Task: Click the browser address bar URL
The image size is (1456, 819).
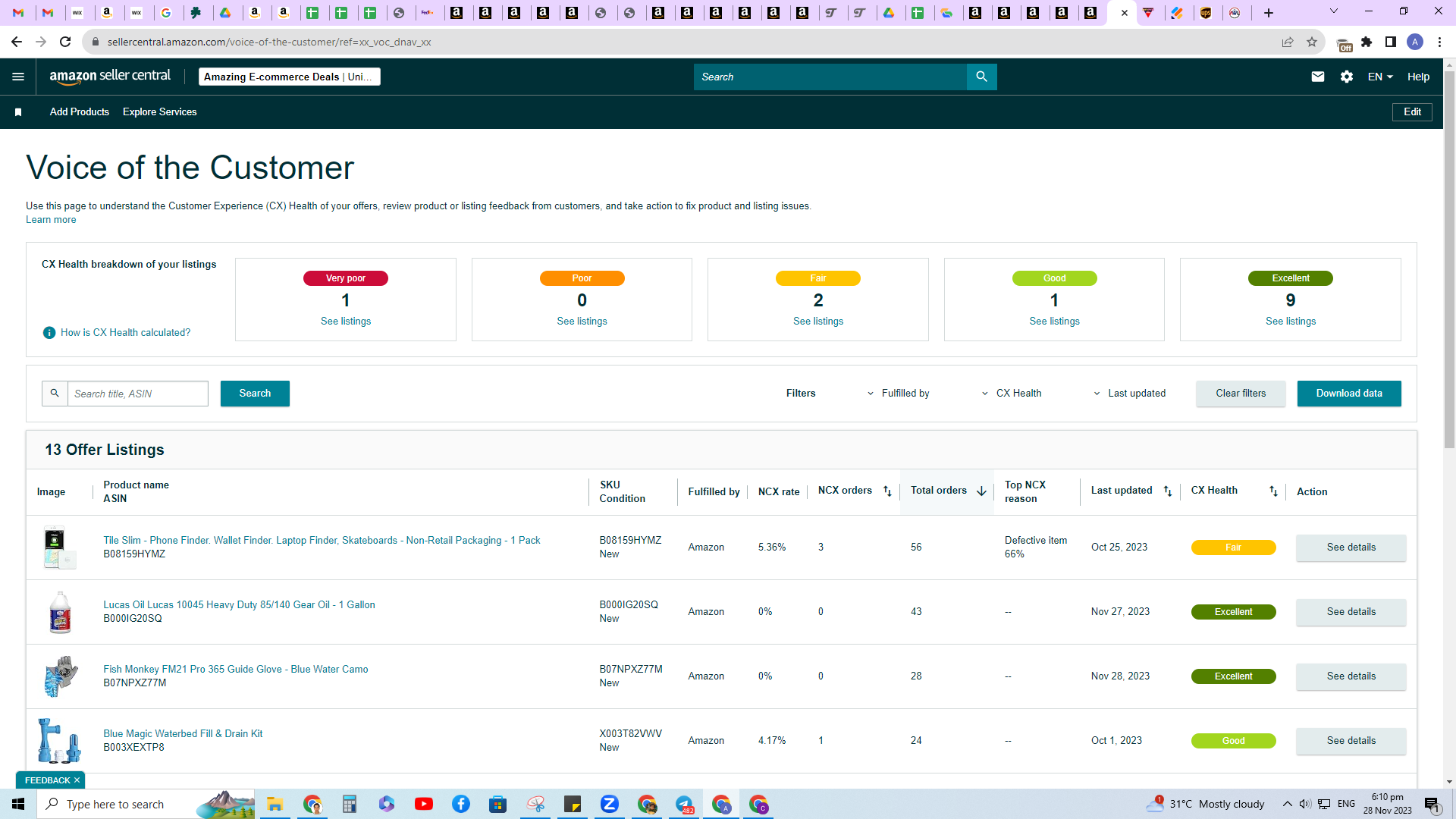Action: pos(269,42)
